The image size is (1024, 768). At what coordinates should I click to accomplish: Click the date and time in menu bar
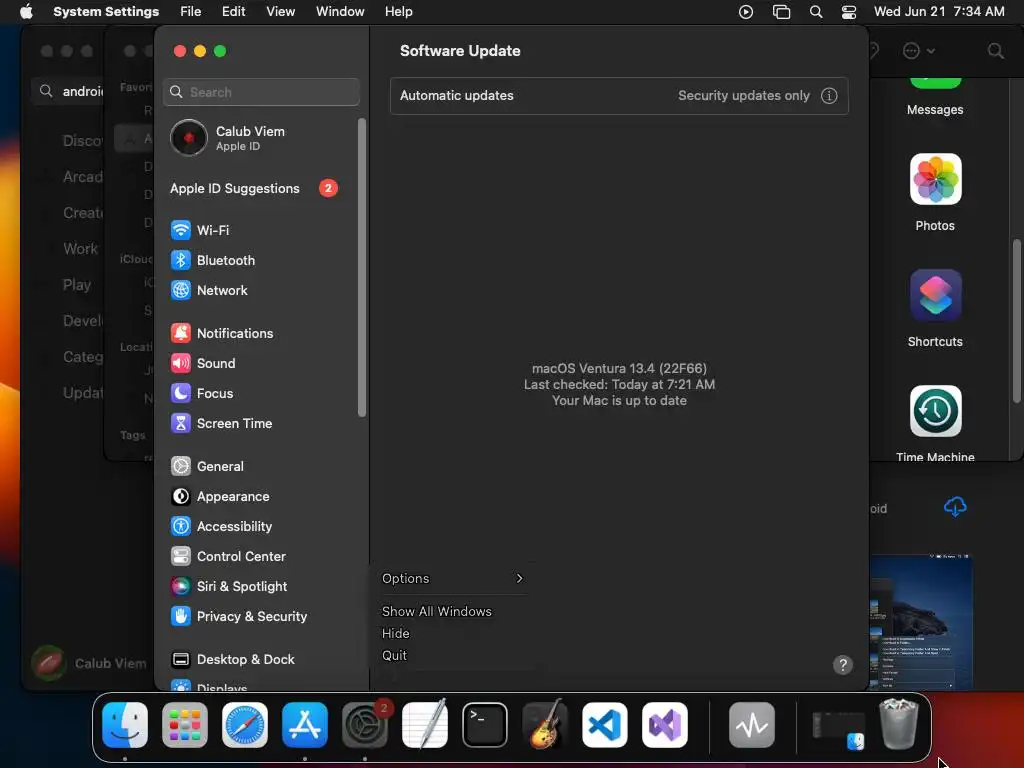pyautogui.click(x=938, y=12)
